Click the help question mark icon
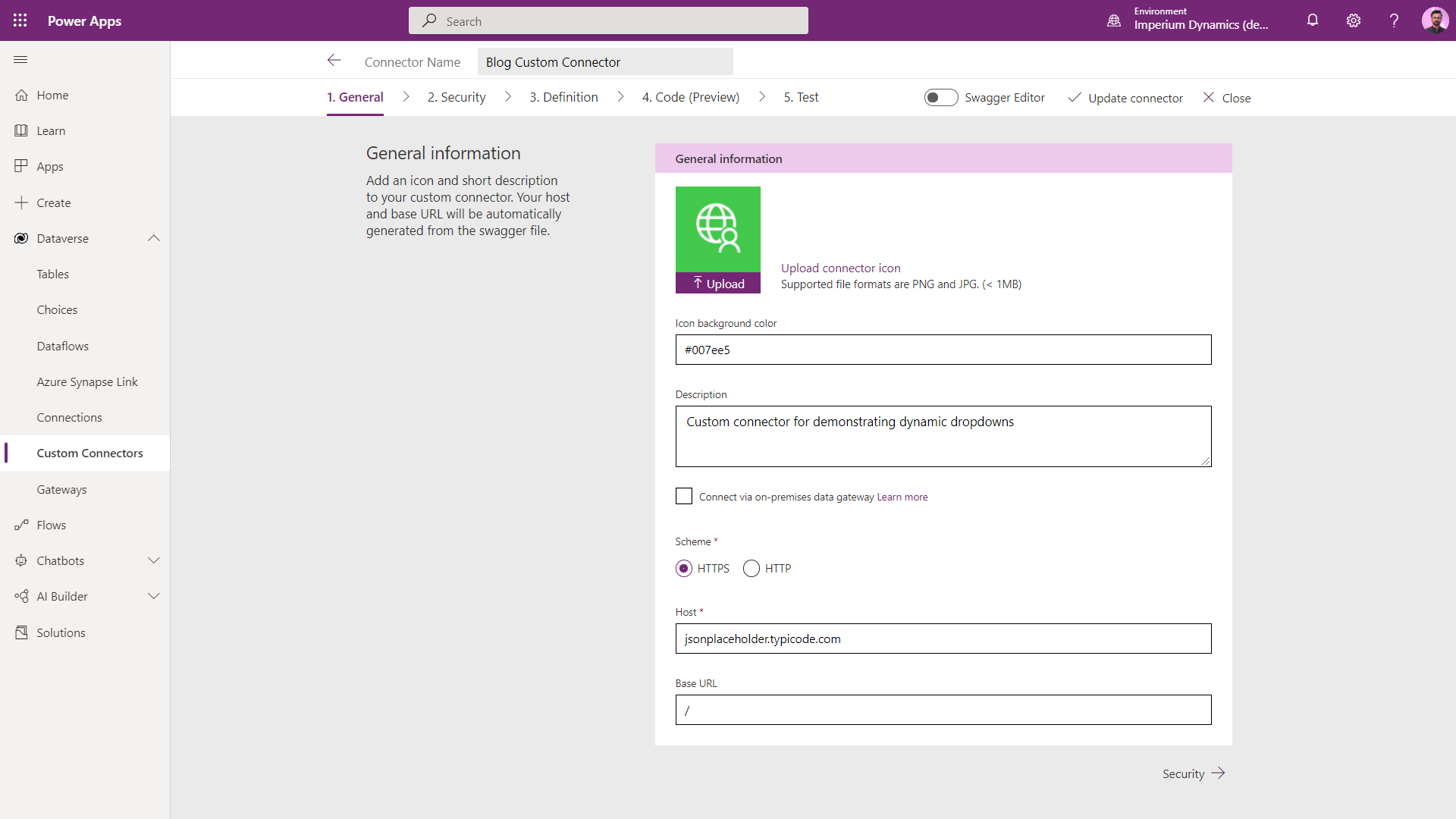 tap(1394, 20)
